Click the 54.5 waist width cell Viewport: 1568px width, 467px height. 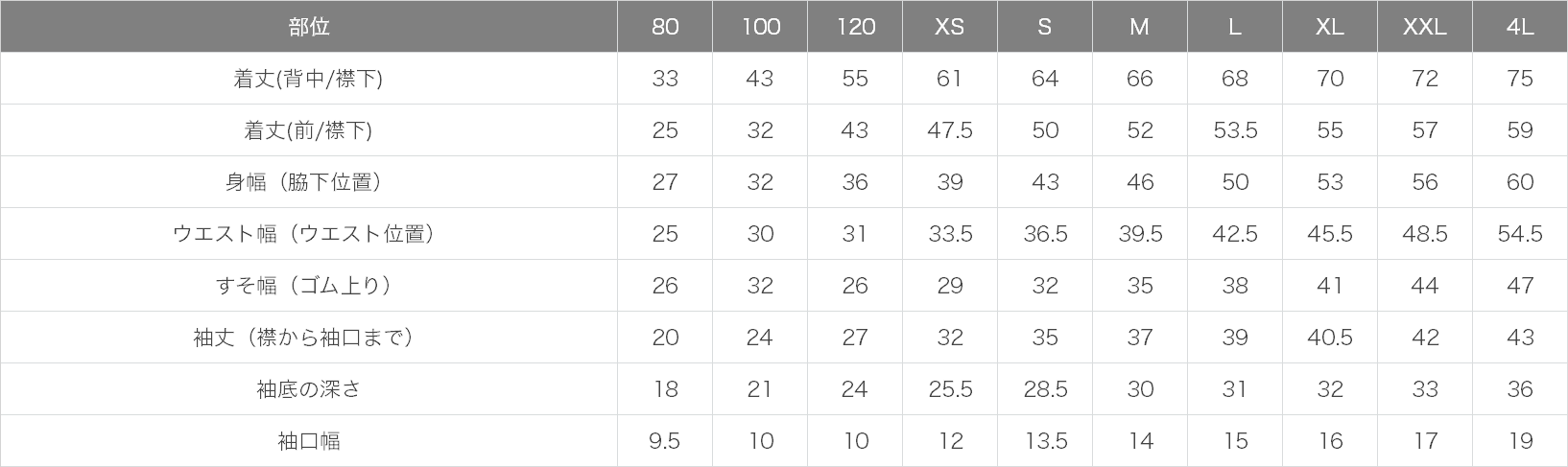(1519, 234)
